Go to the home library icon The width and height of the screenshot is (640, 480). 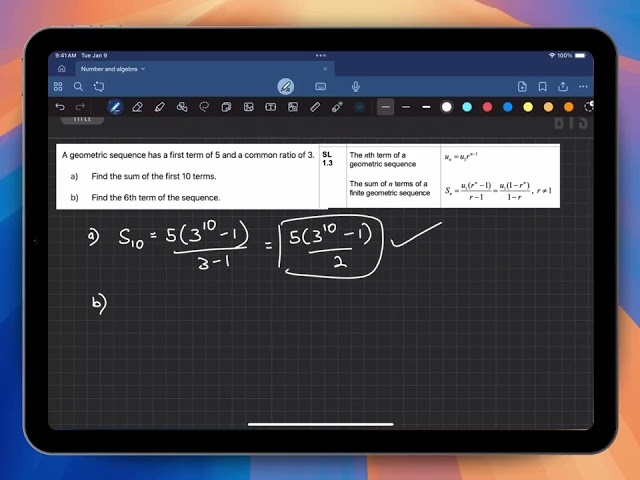[62, 69]
